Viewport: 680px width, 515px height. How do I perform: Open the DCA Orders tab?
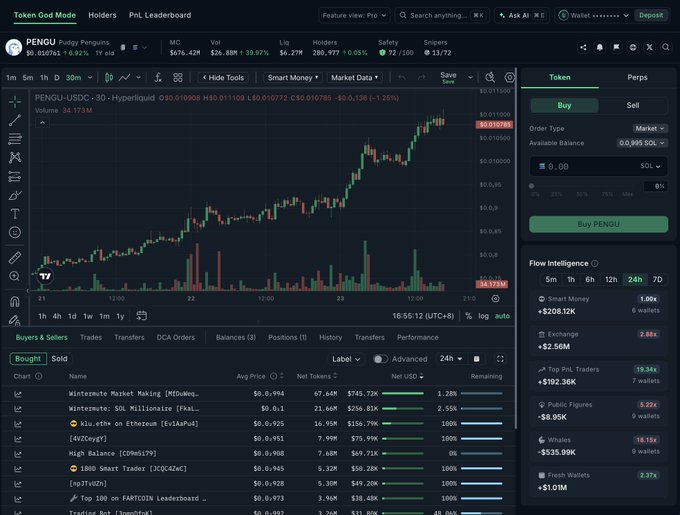(x=176, y=337)
